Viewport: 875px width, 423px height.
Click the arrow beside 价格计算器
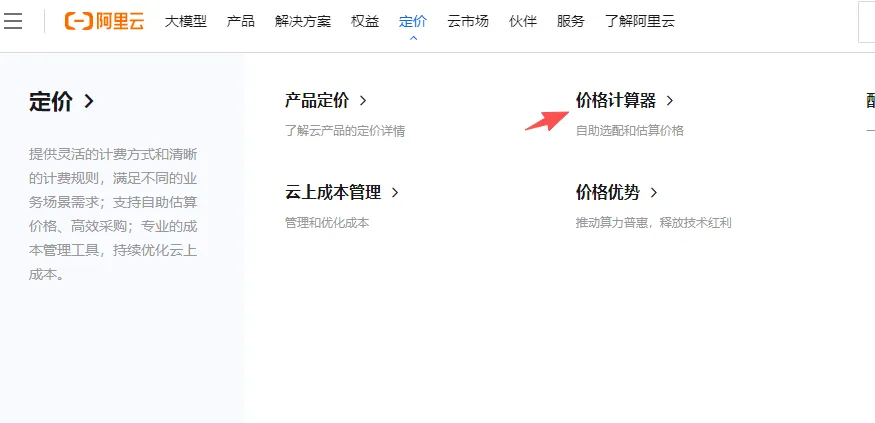pyautogui.click(x=670, y=101)
